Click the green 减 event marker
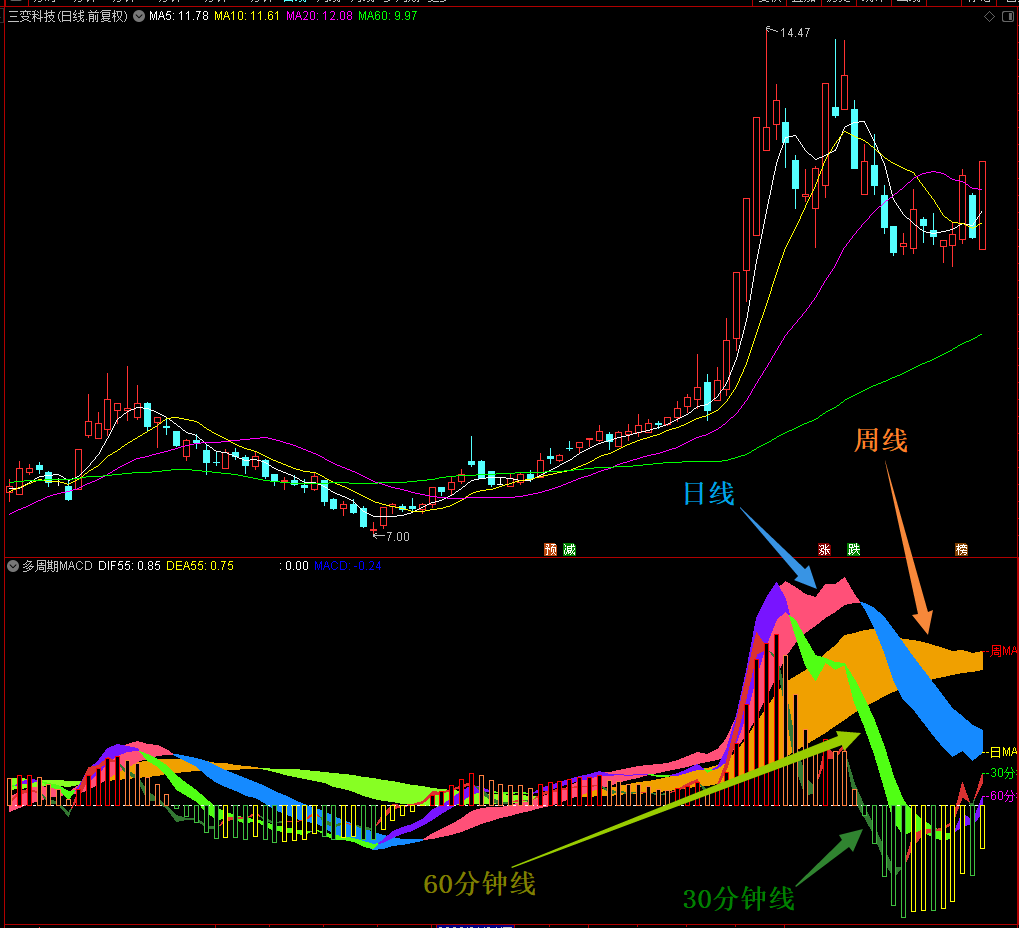 click(x=569, y=550)
